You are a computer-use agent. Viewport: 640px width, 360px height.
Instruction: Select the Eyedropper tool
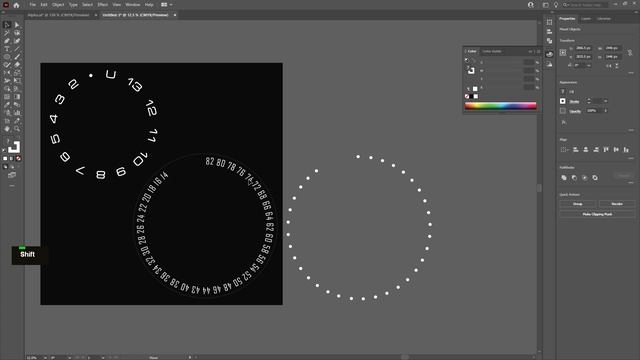7,104
